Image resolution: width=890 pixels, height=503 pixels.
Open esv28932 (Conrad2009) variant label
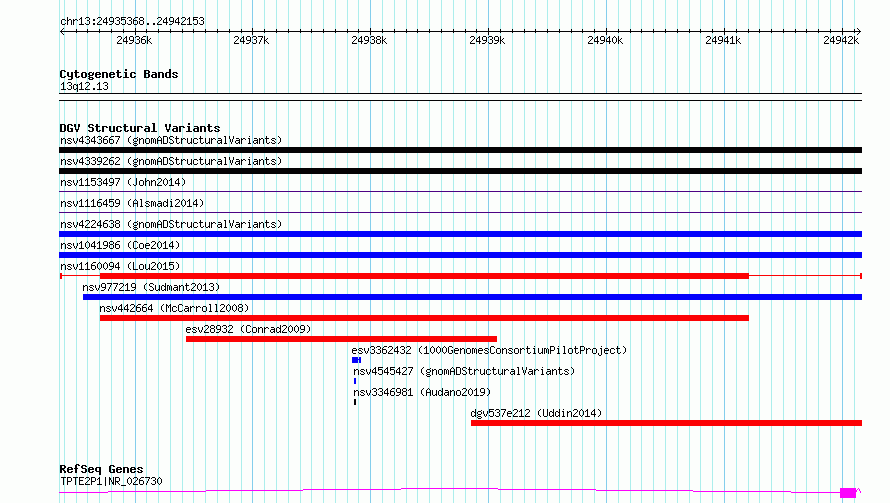click(x=248, y=329)
